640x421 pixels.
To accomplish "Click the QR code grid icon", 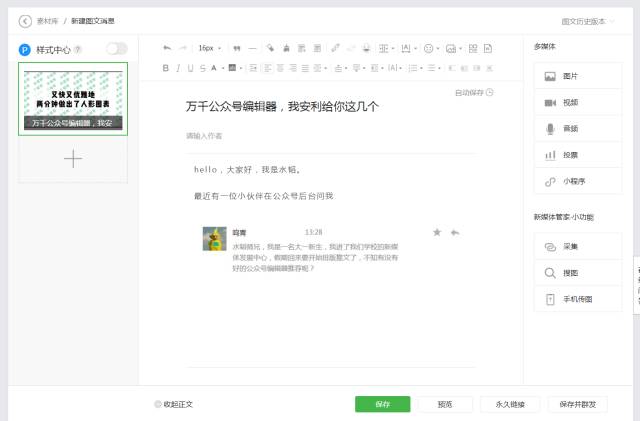I will coord(473,49).
